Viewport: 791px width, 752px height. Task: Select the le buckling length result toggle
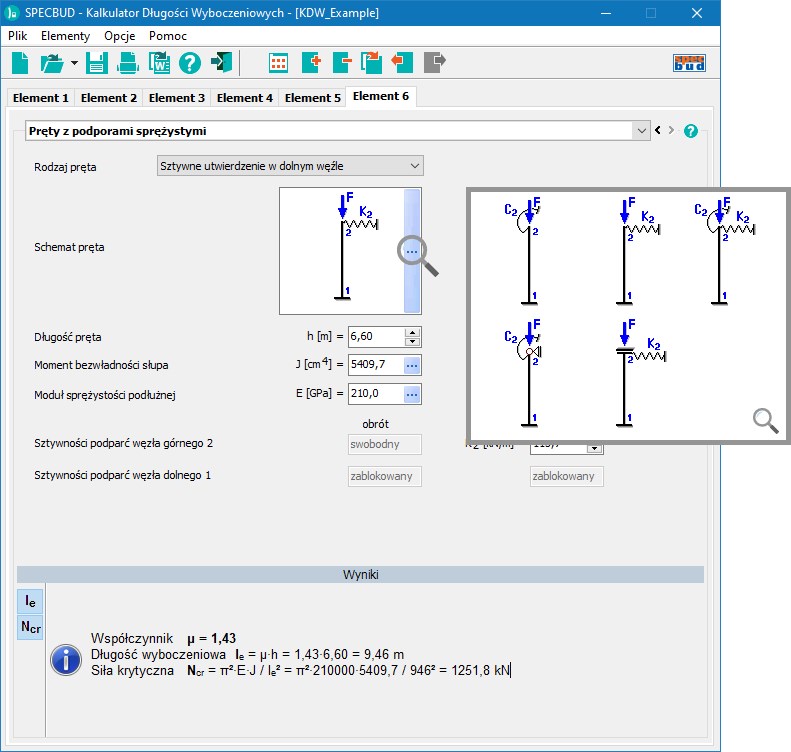click(31, 601)
